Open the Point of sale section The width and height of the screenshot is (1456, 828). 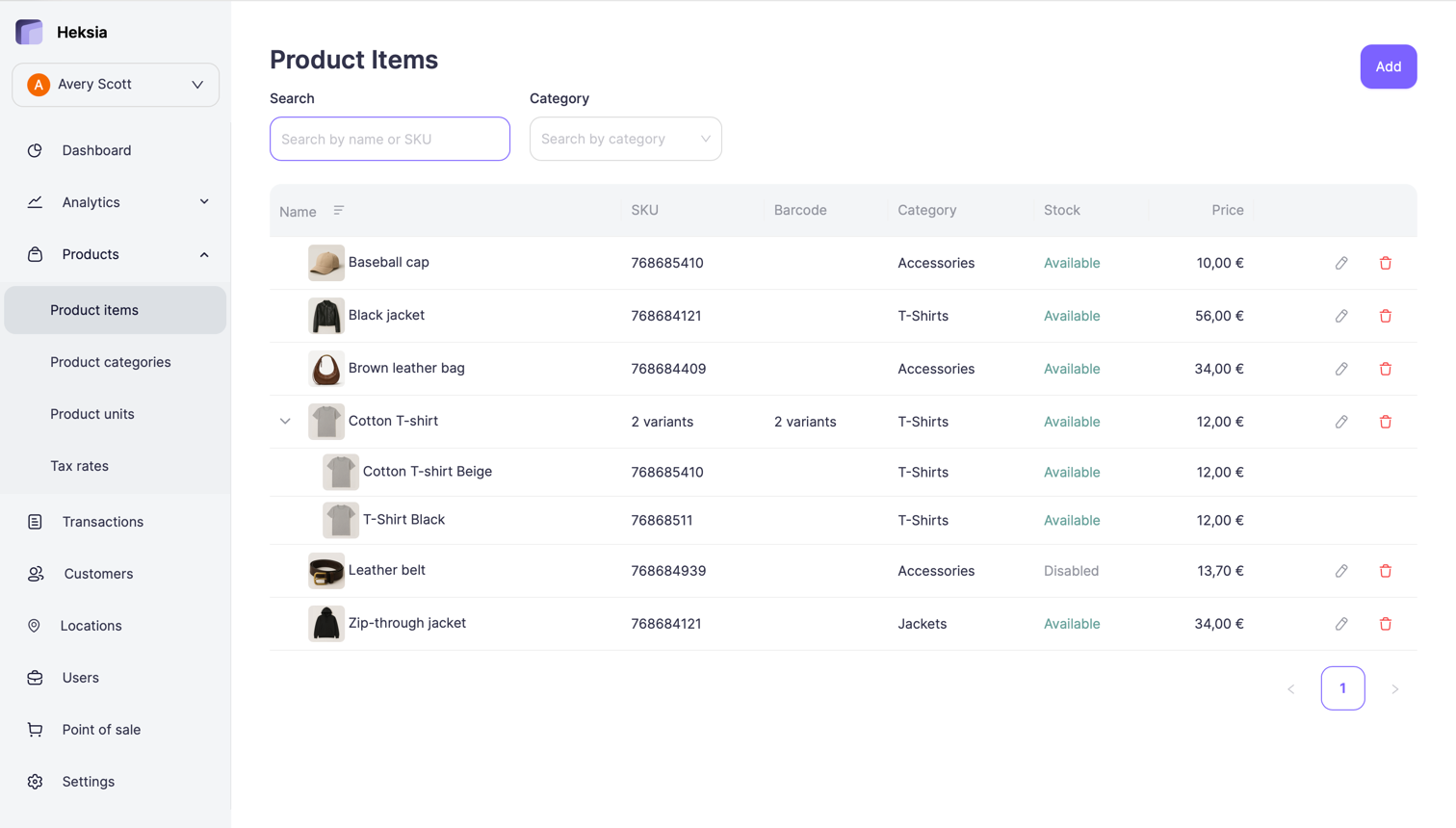pos(101,730)
